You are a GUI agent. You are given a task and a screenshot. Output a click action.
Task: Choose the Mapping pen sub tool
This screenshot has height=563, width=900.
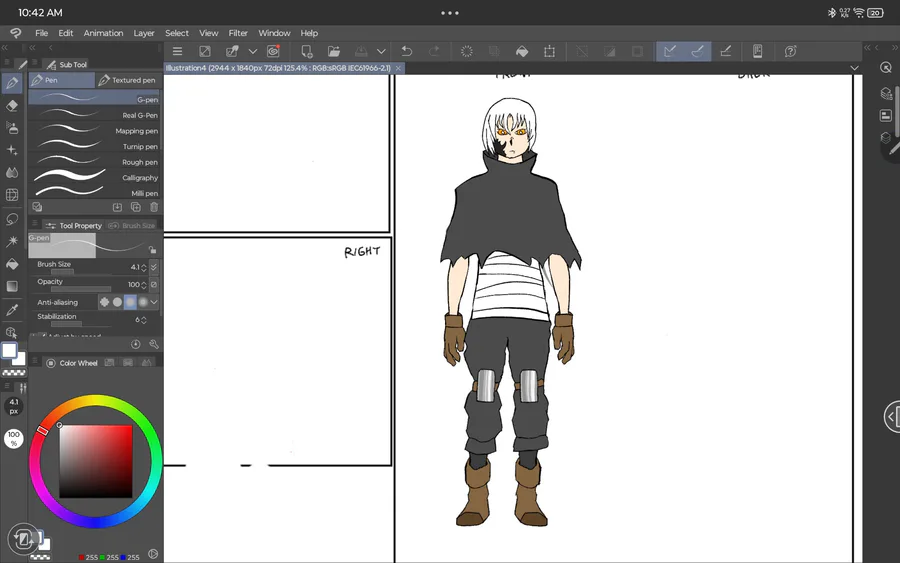point(95,131)
